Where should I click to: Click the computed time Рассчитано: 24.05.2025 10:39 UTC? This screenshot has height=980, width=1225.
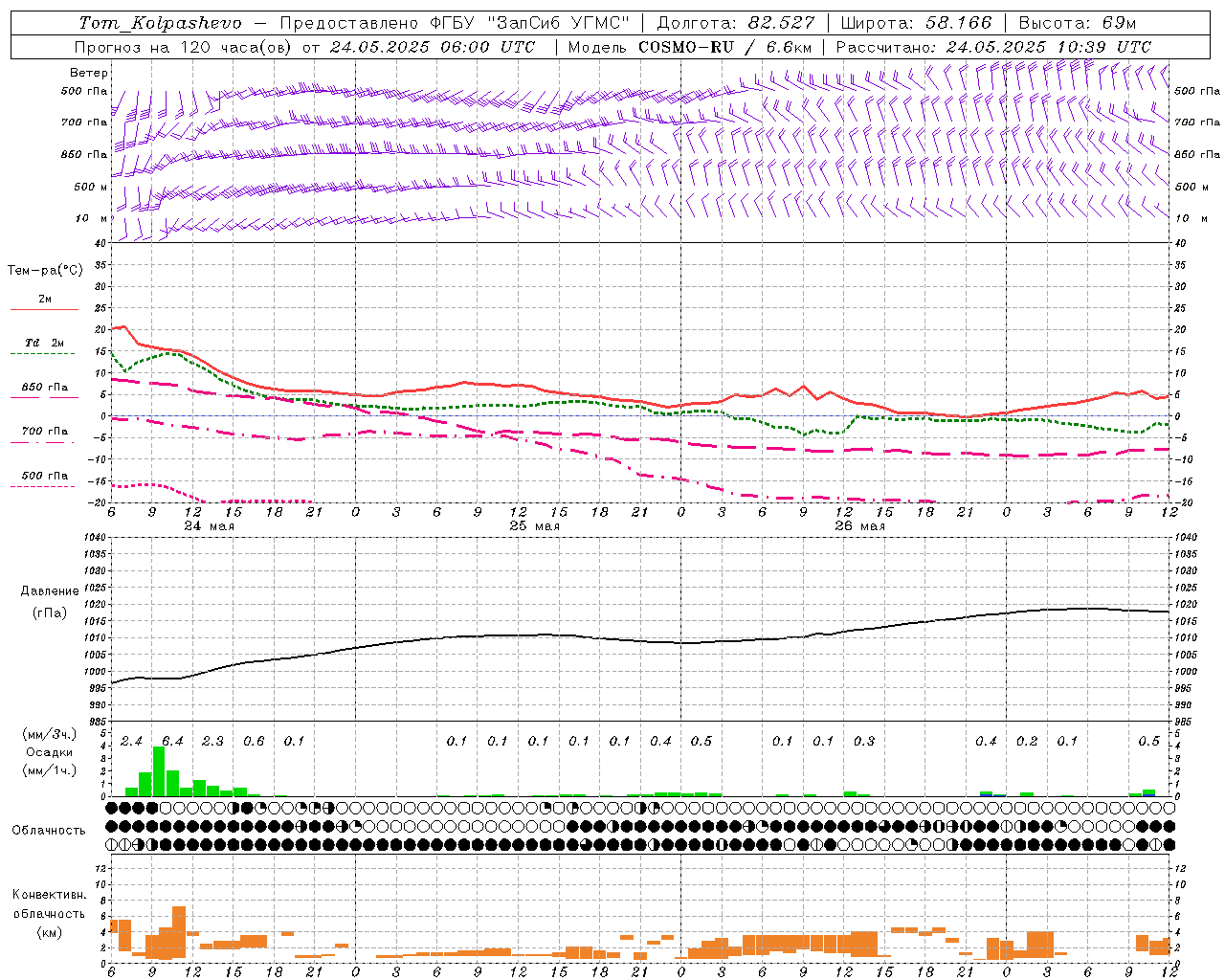[x=993, y=47]
